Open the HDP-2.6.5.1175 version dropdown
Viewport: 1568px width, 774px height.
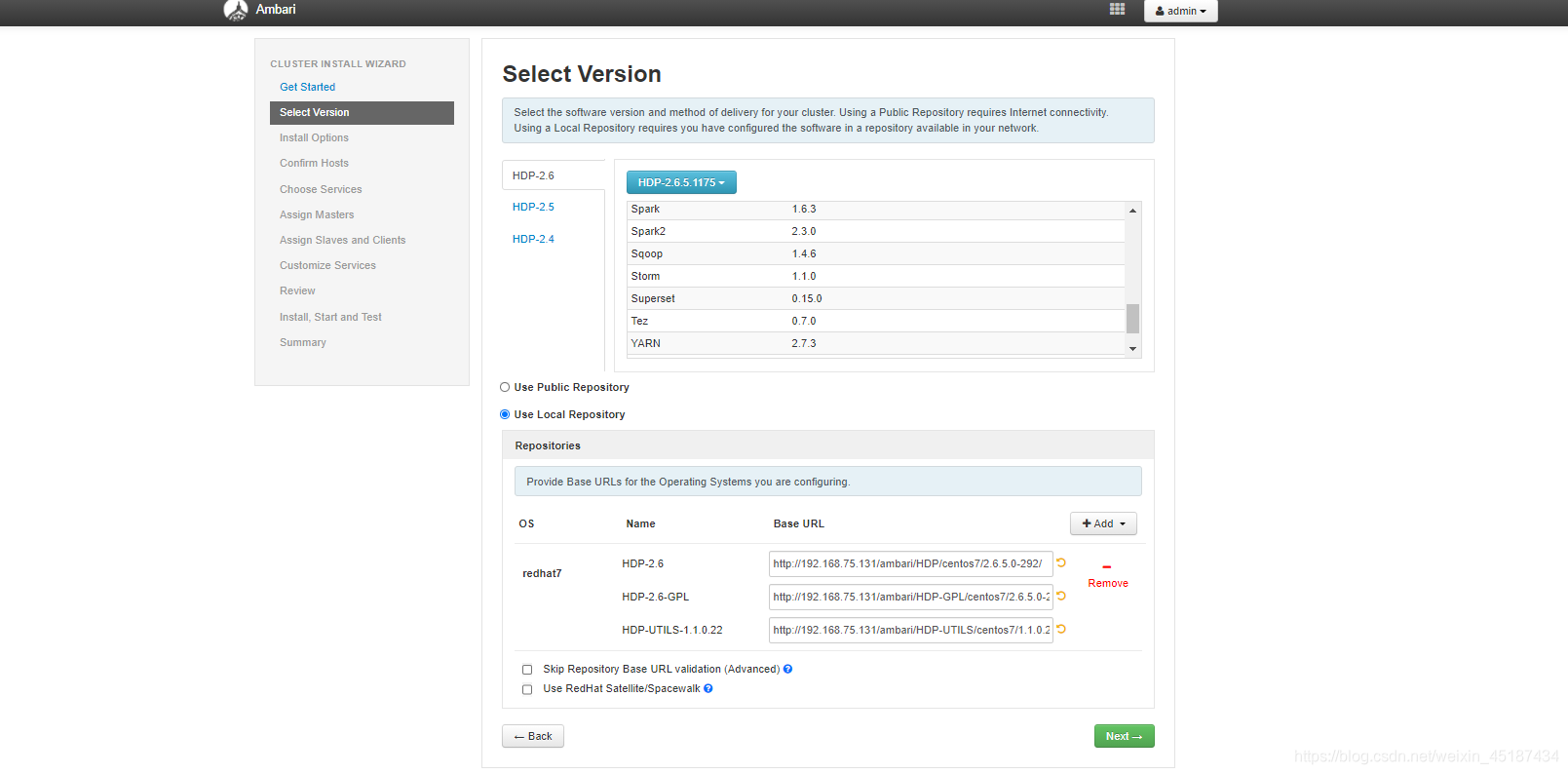tap(681, 182)
